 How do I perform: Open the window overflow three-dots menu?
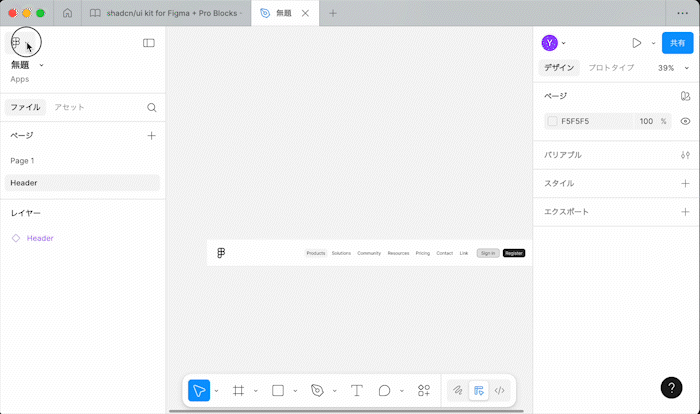(x=683, y=13)
